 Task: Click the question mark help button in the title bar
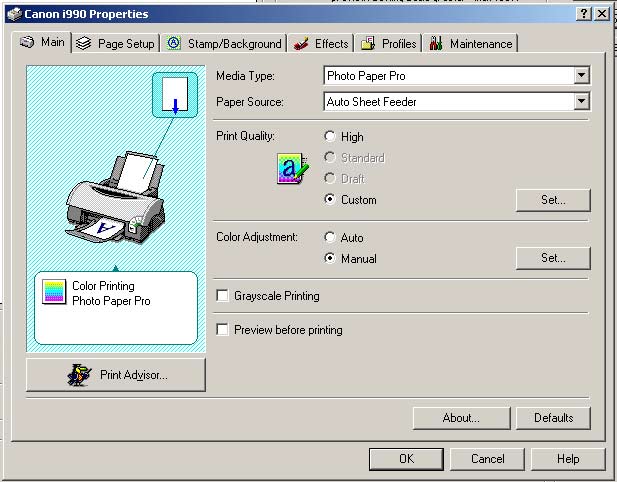pos(584,14)
